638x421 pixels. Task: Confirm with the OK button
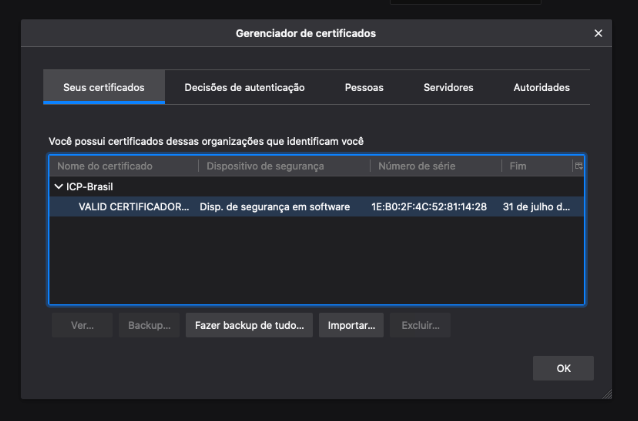pyautogui.click(x=563, y=369)
